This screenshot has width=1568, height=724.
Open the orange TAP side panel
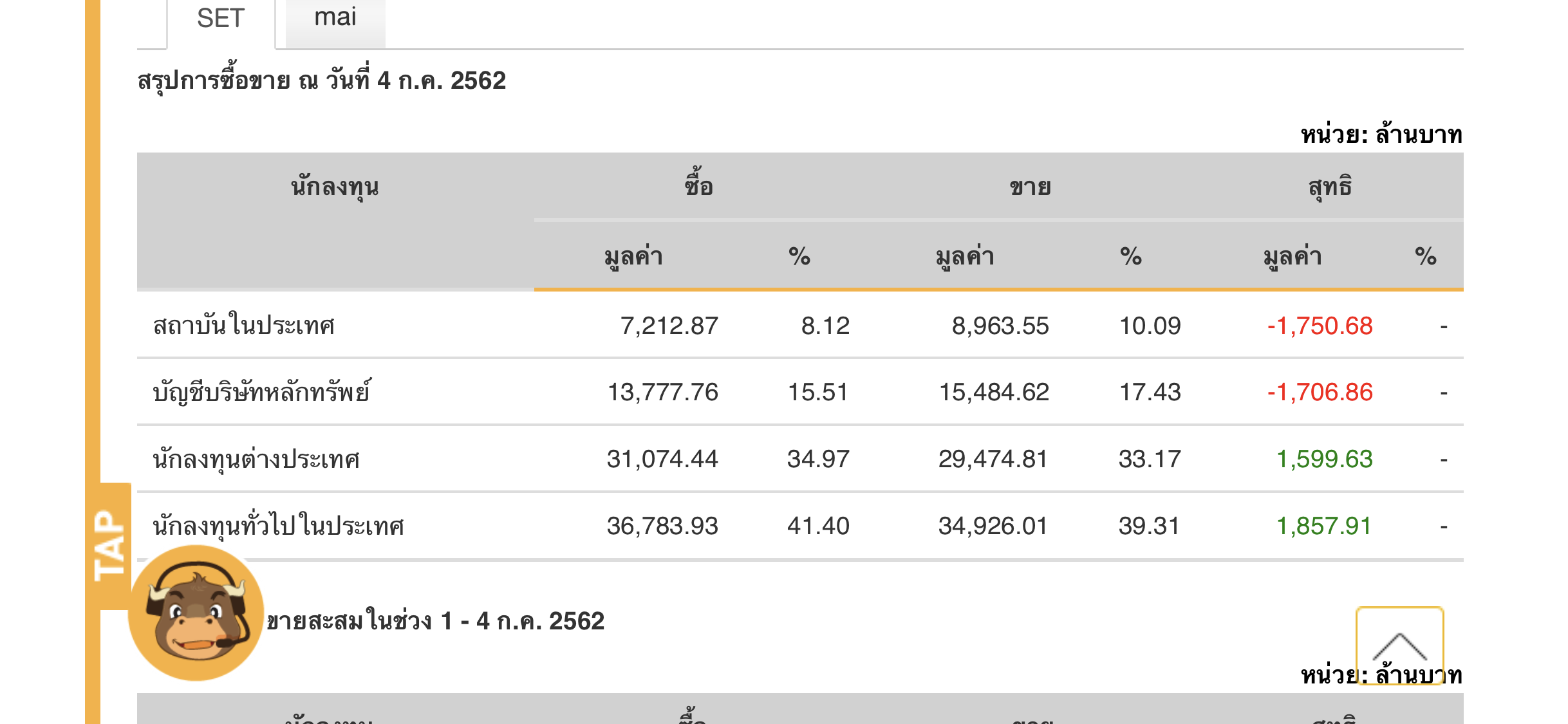coord(109,546)
